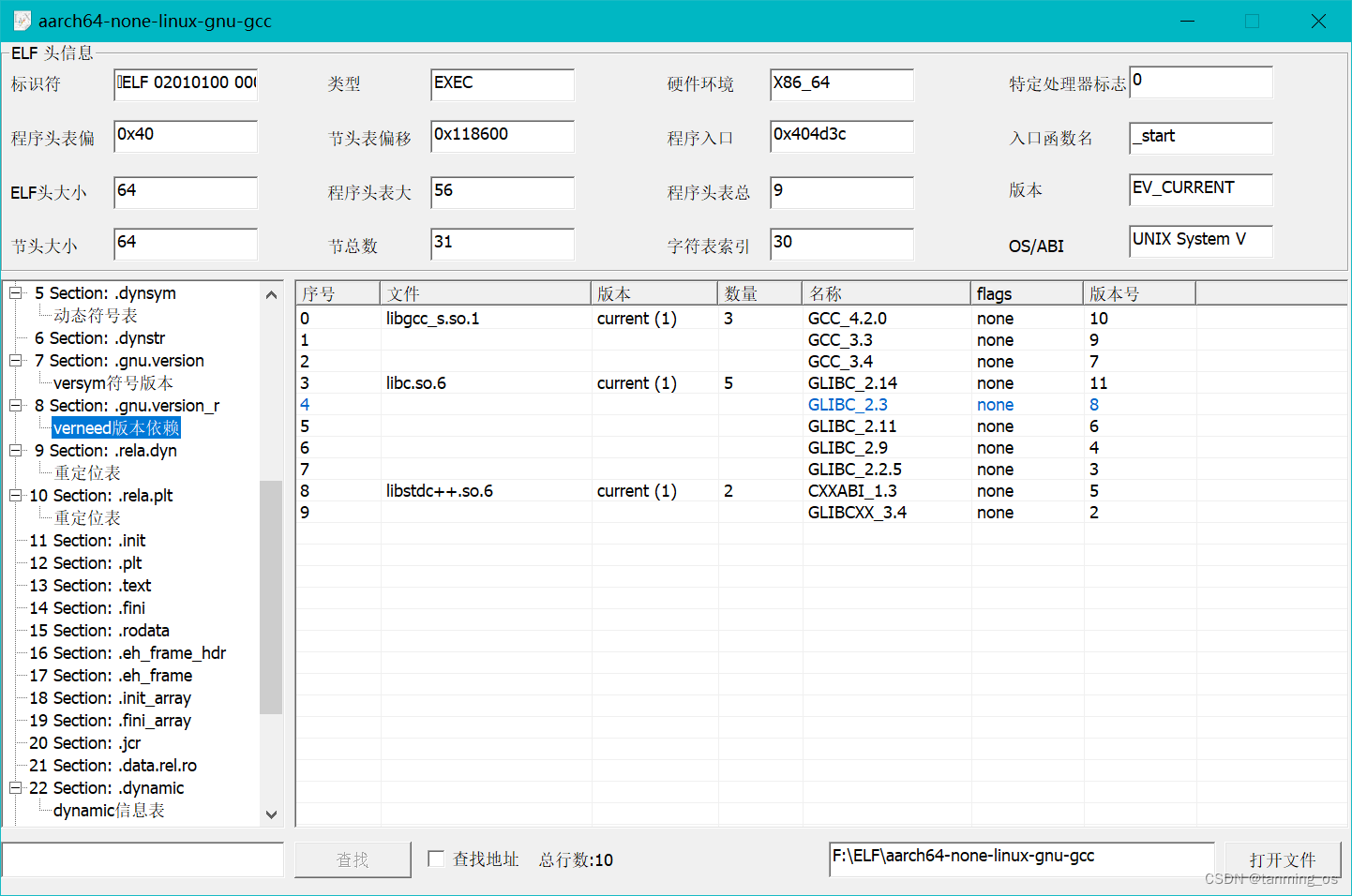Collapse the 22 Section .dynamic node
This screenshot has height=896, width=1352.
tap(13, 787)
